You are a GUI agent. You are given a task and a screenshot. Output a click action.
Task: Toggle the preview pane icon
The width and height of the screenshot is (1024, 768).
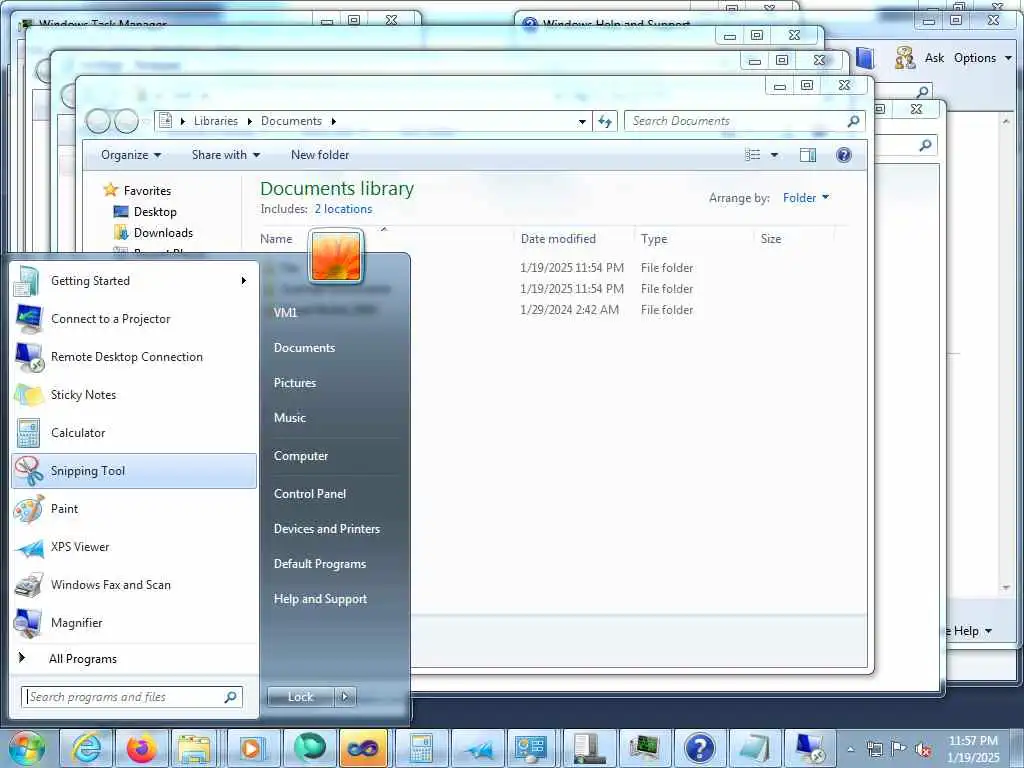point(808,155)
